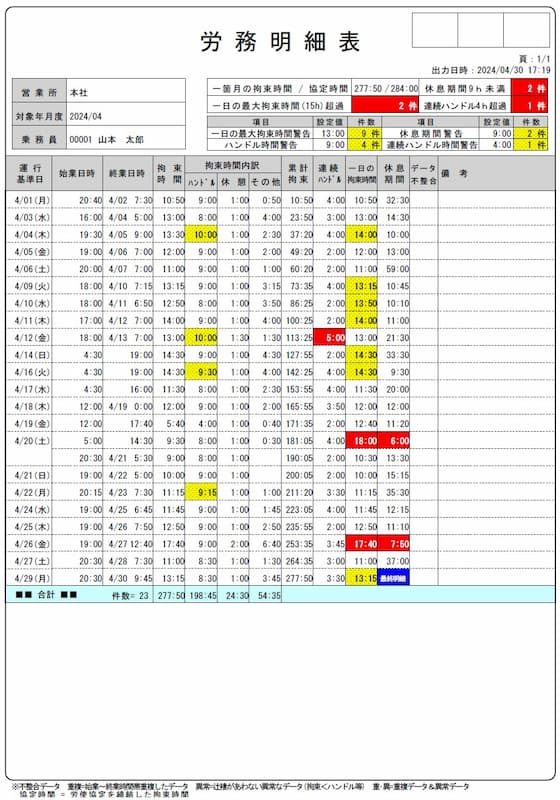The width and height of the screenshot is (560, 800).
Task: Select the 4/03(水) date cell
Action: point(32,217)
